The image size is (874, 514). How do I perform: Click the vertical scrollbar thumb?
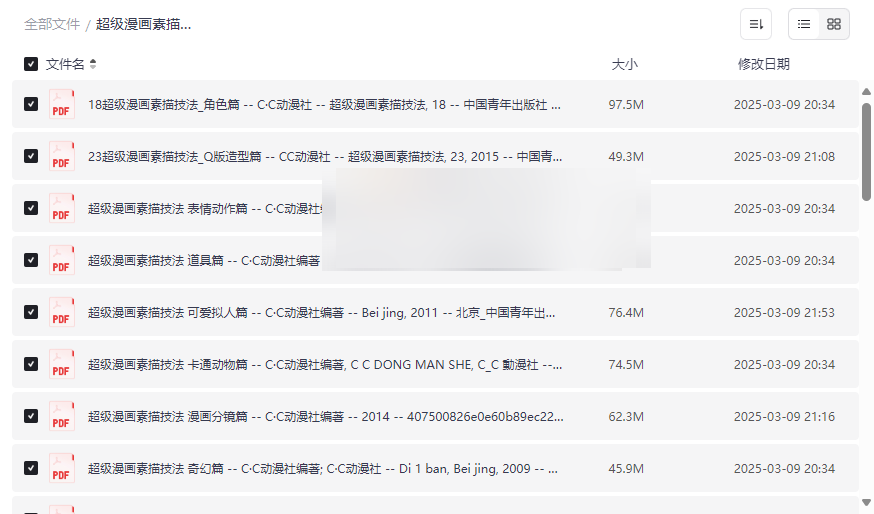click(866, 152)
